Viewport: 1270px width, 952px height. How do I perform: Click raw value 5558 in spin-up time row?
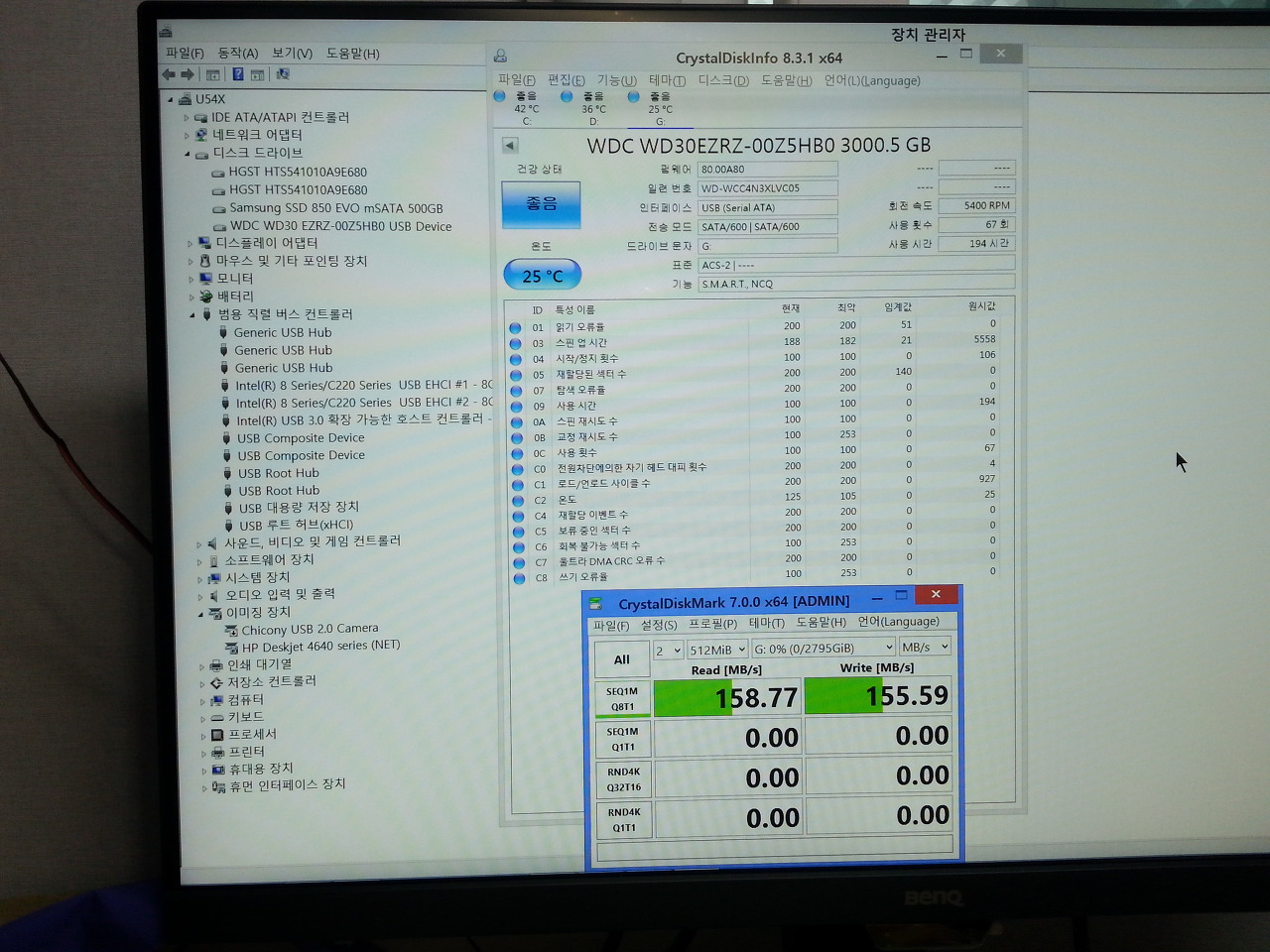pos(984,339)
